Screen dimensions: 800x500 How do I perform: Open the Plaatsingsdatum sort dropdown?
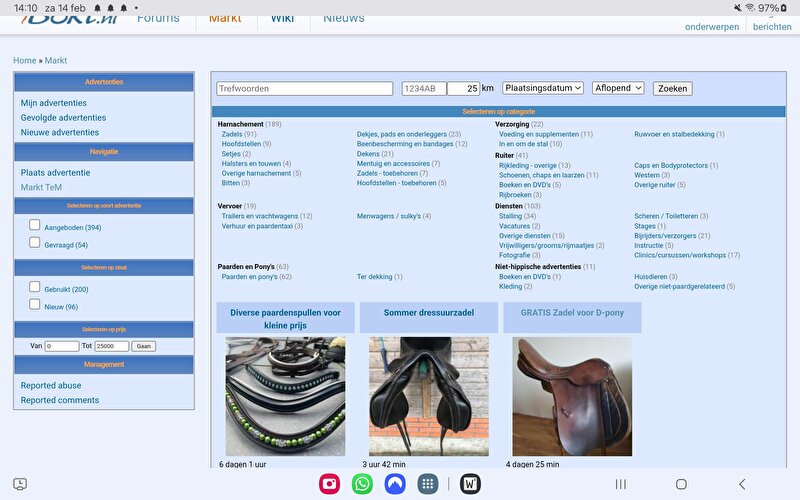[543, 88]
